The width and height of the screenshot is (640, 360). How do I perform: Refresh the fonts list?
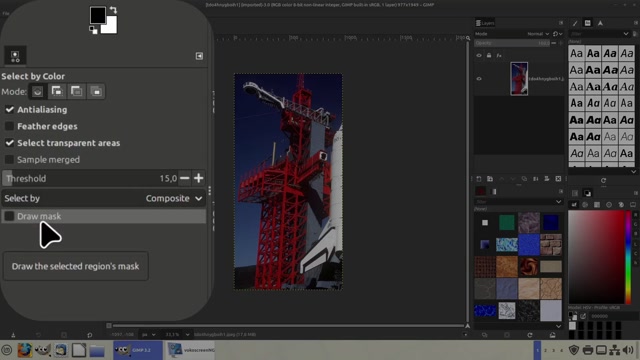tap(603, 180)
